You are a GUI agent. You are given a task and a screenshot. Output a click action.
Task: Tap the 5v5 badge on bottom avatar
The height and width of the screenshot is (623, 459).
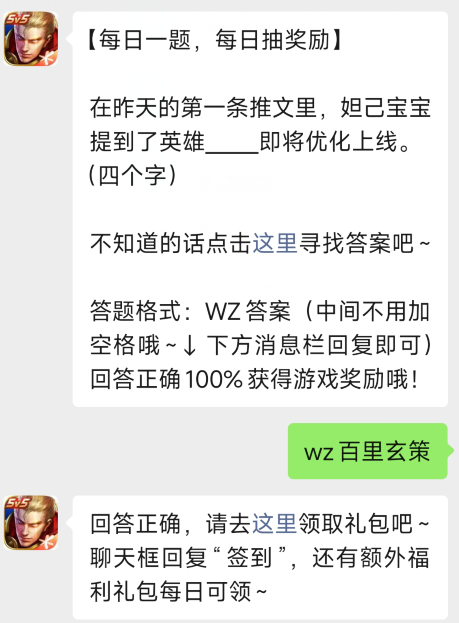click(x=17, y=502)
